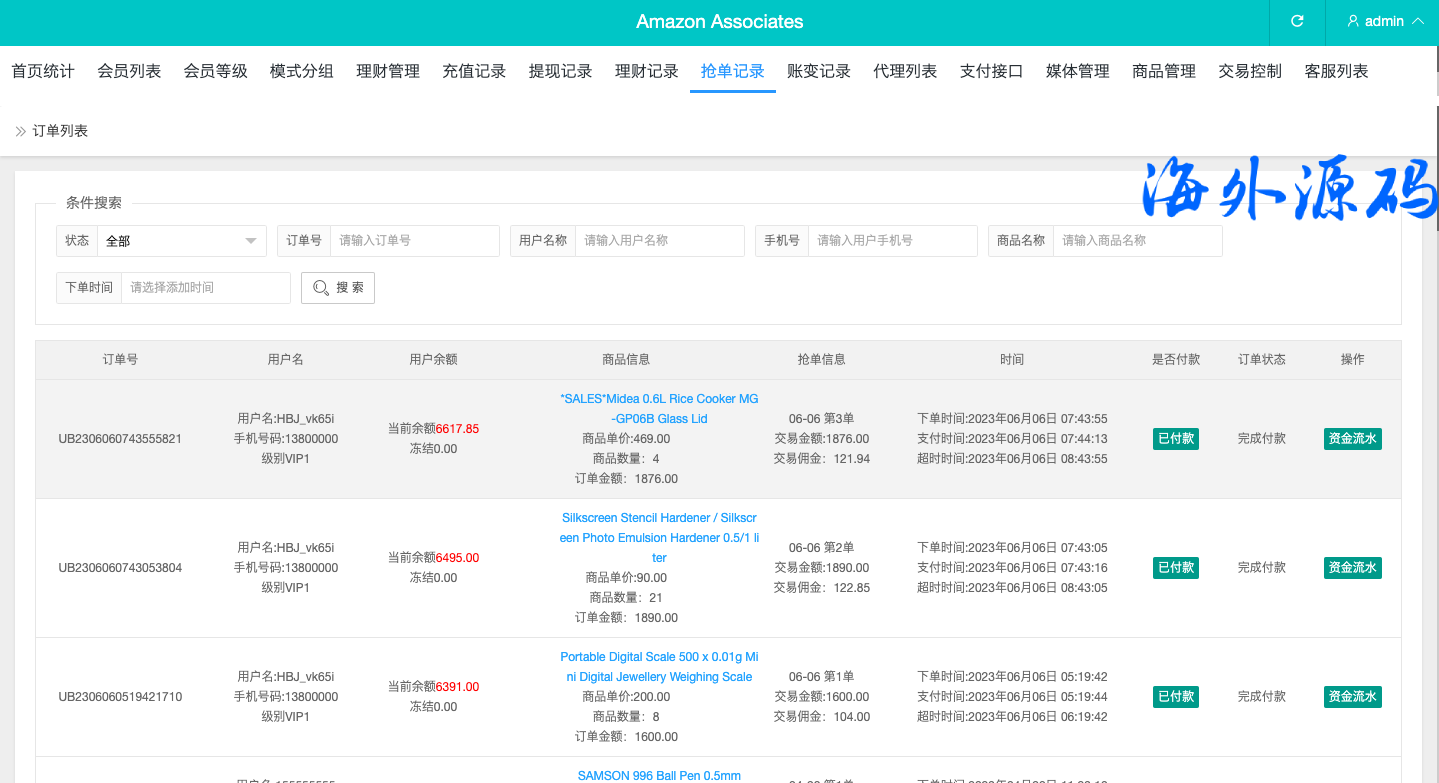Click the 手机号 input field
Screen dimensions: 1439x783
click(x=892, y=241)
